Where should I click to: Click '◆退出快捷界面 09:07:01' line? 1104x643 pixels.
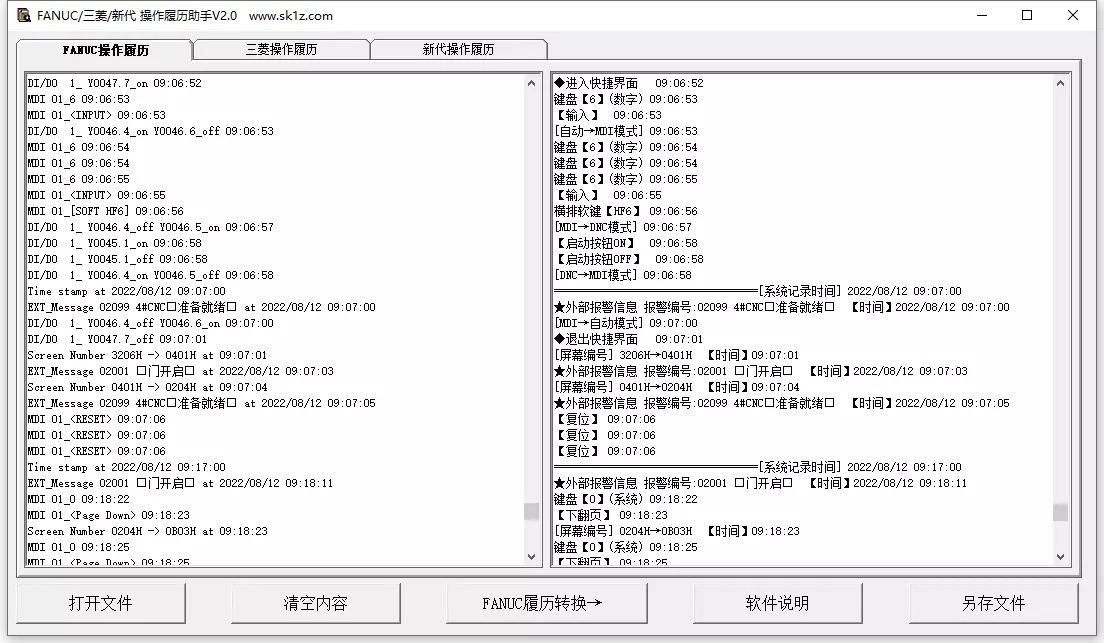tap(629, 339)
